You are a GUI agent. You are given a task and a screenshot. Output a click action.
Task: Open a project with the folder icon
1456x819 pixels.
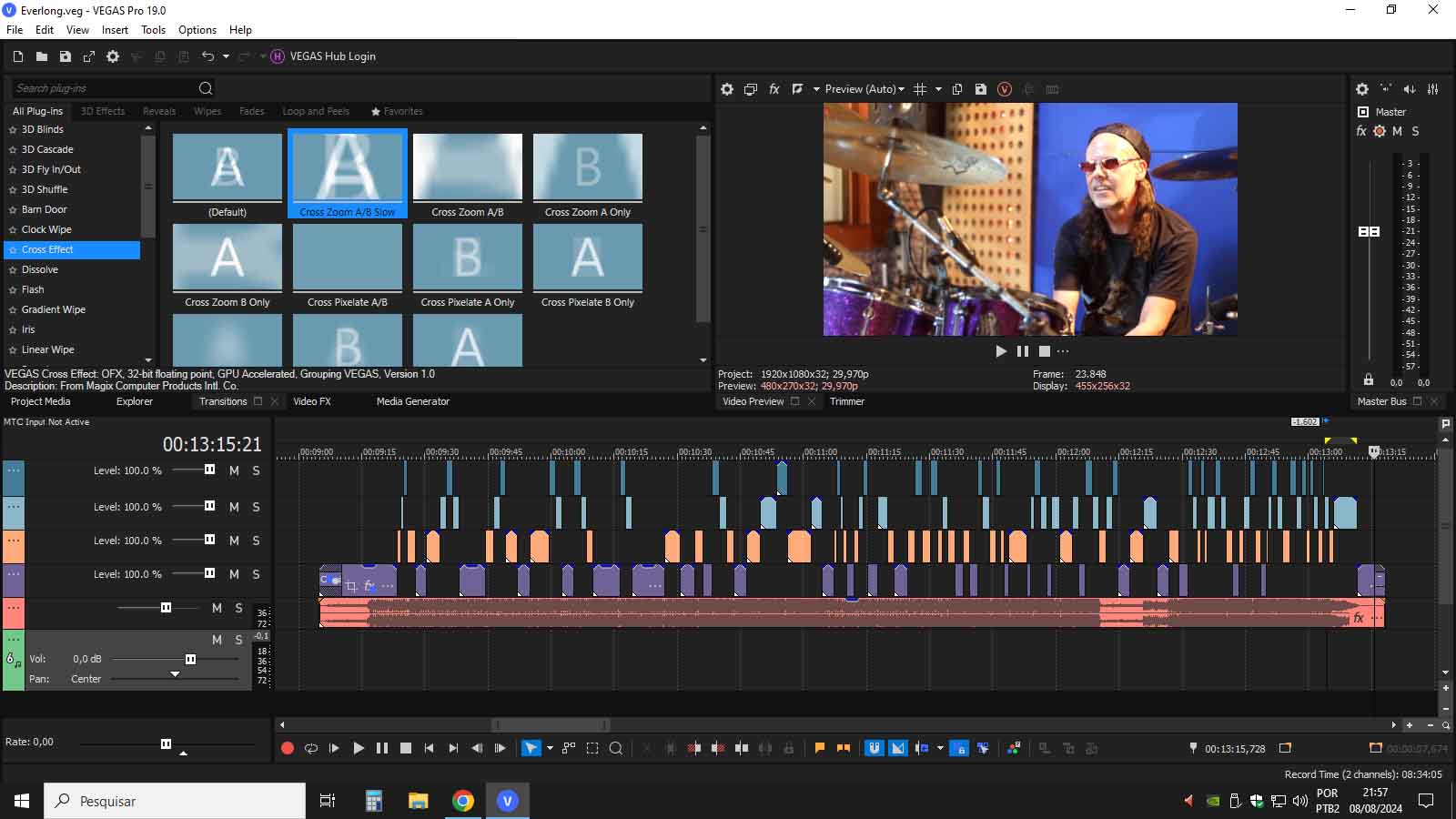click(42, 56)
